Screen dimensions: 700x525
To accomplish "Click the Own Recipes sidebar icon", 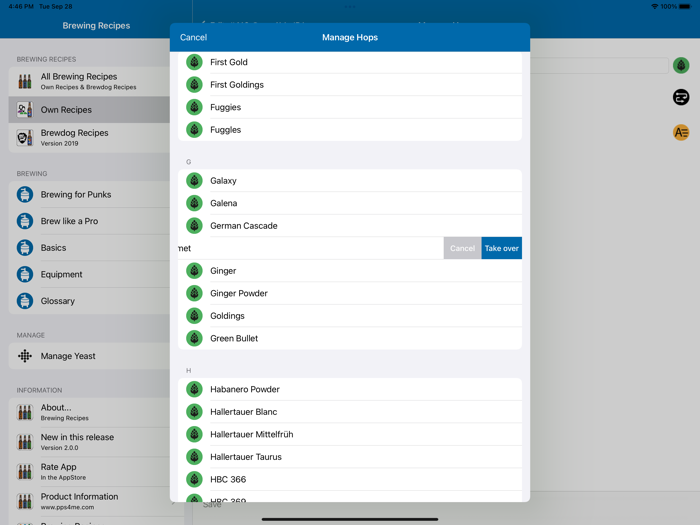I will 25,109.
